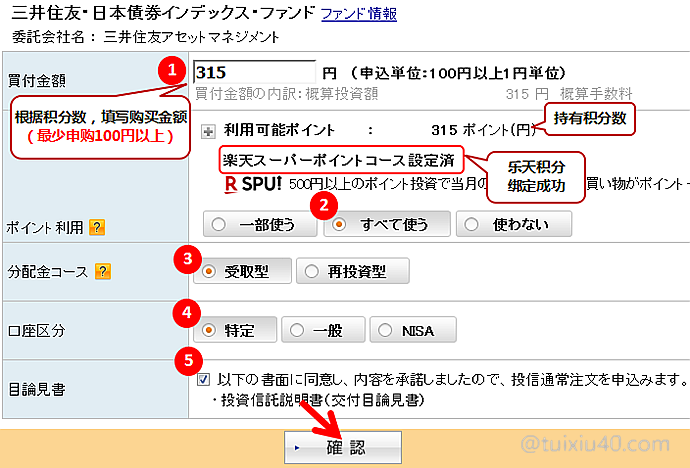Click the 315 ポイント(円) value
This screenshot has width=690, height=468.
coord(484,130)
